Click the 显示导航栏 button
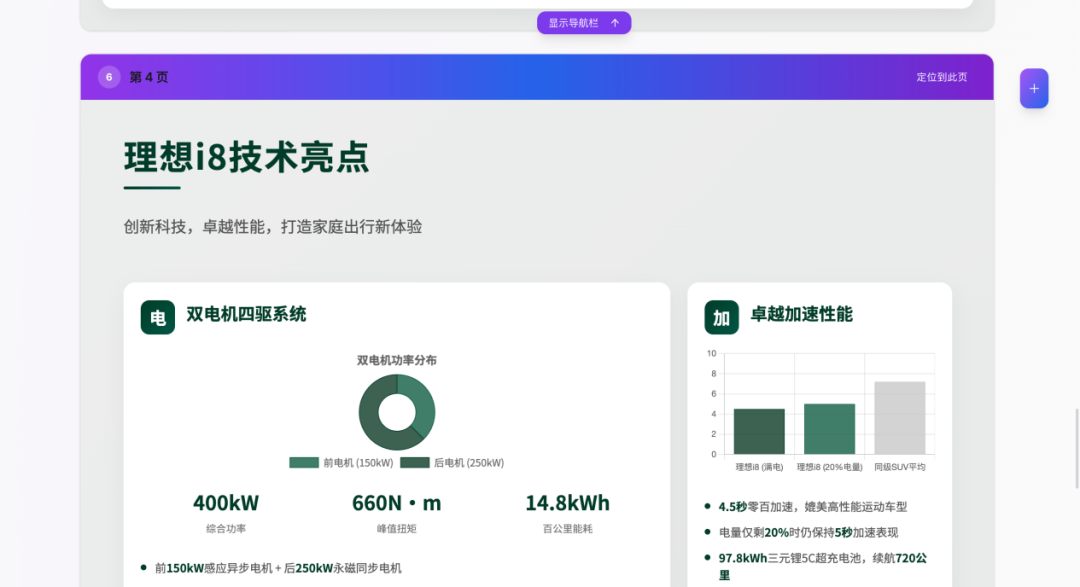This screenshot has height=587, width=1080. tap(583, 23)
